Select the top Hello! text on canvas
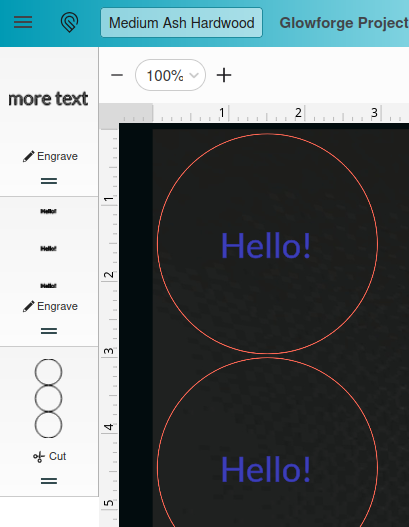Viewport: 409px width, 527px height. (x=265, y=246)
